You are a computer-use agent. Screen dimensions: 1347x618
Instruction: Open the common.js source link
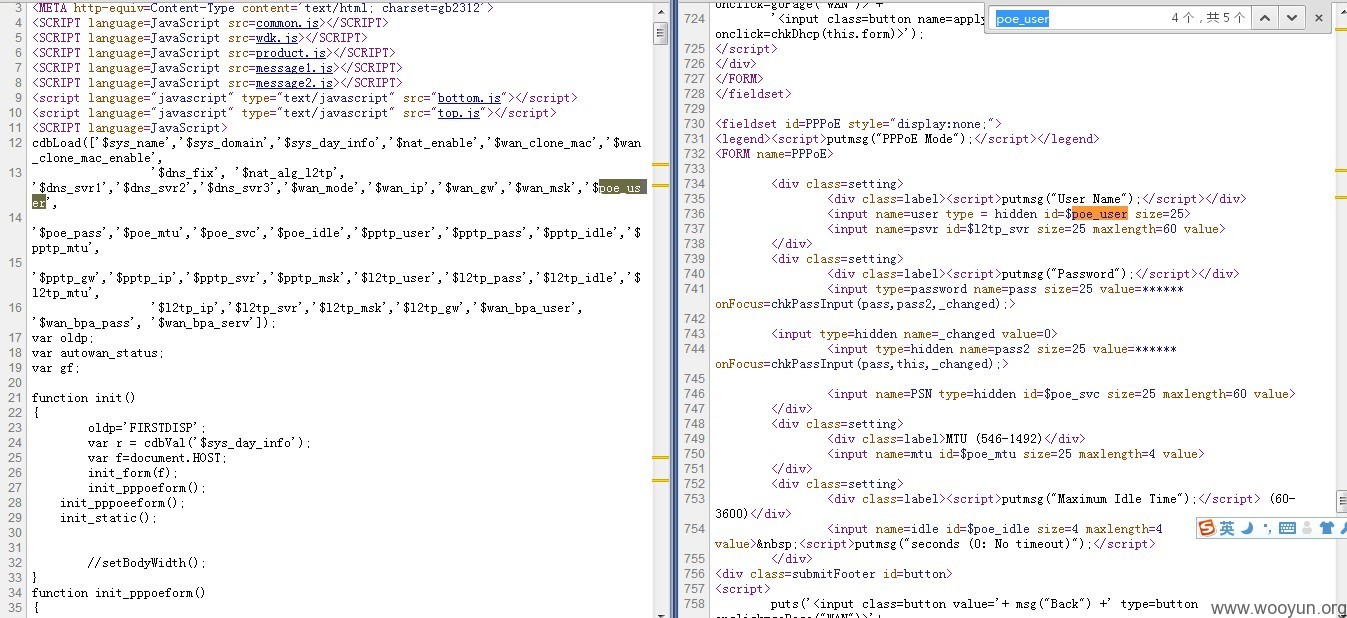pos(287,22)
